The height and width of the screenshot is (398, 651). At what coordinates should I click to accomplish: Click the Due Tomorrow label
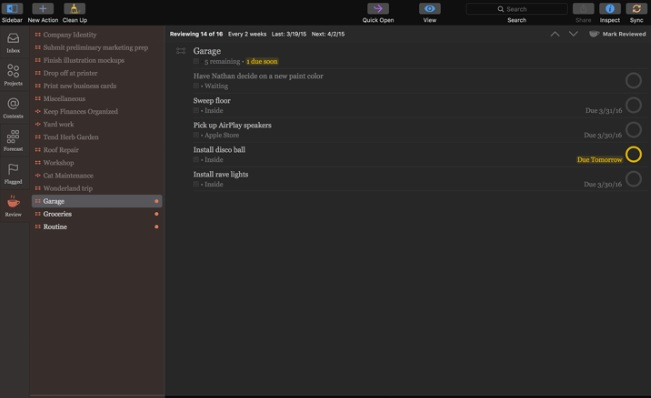coord(600,160)
